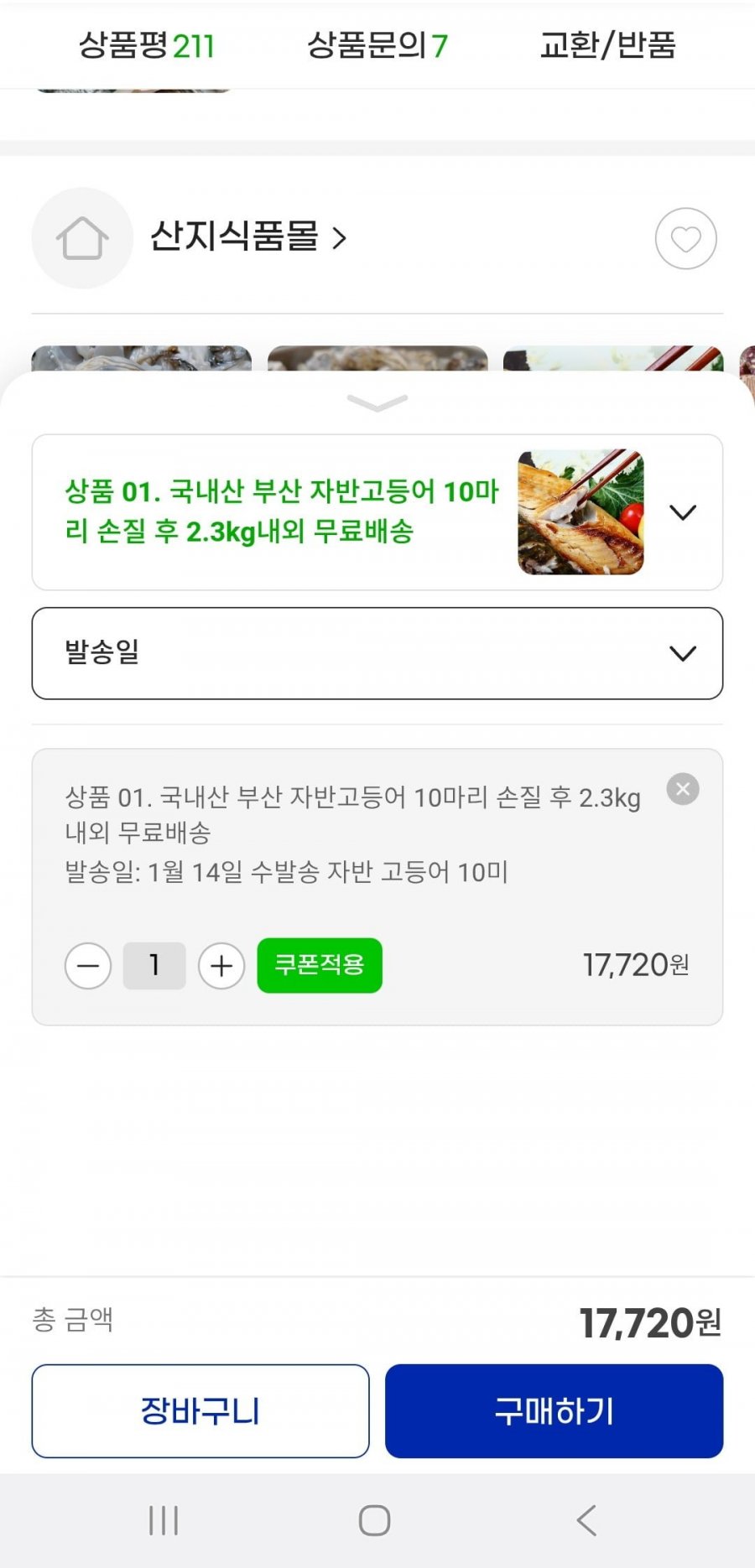Add the item with the 장바구니 button

click(x=200, y=1411)
